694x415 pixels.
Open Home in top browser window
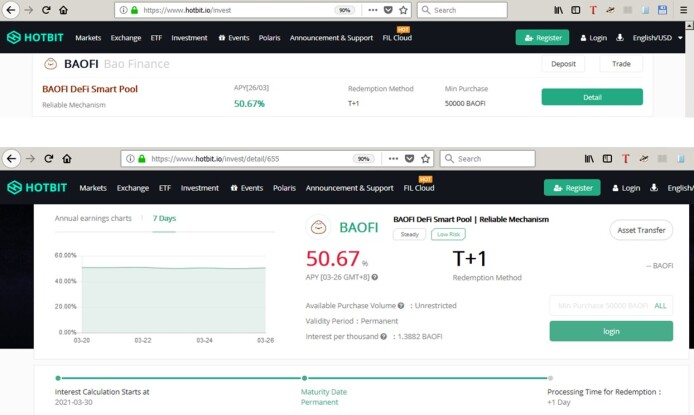[63, 10]
